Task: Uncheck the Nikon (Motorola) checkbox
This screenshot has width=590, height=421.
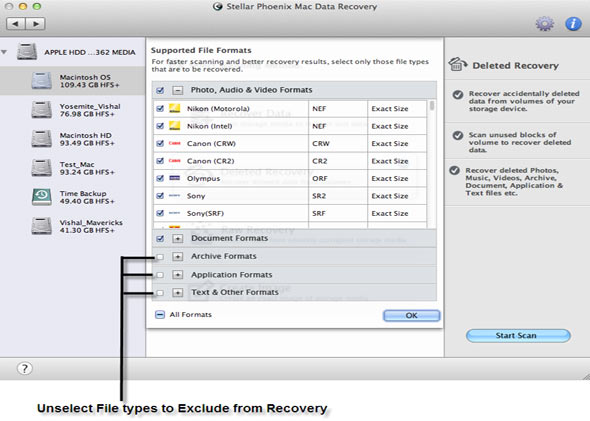Action: [160, 109]
